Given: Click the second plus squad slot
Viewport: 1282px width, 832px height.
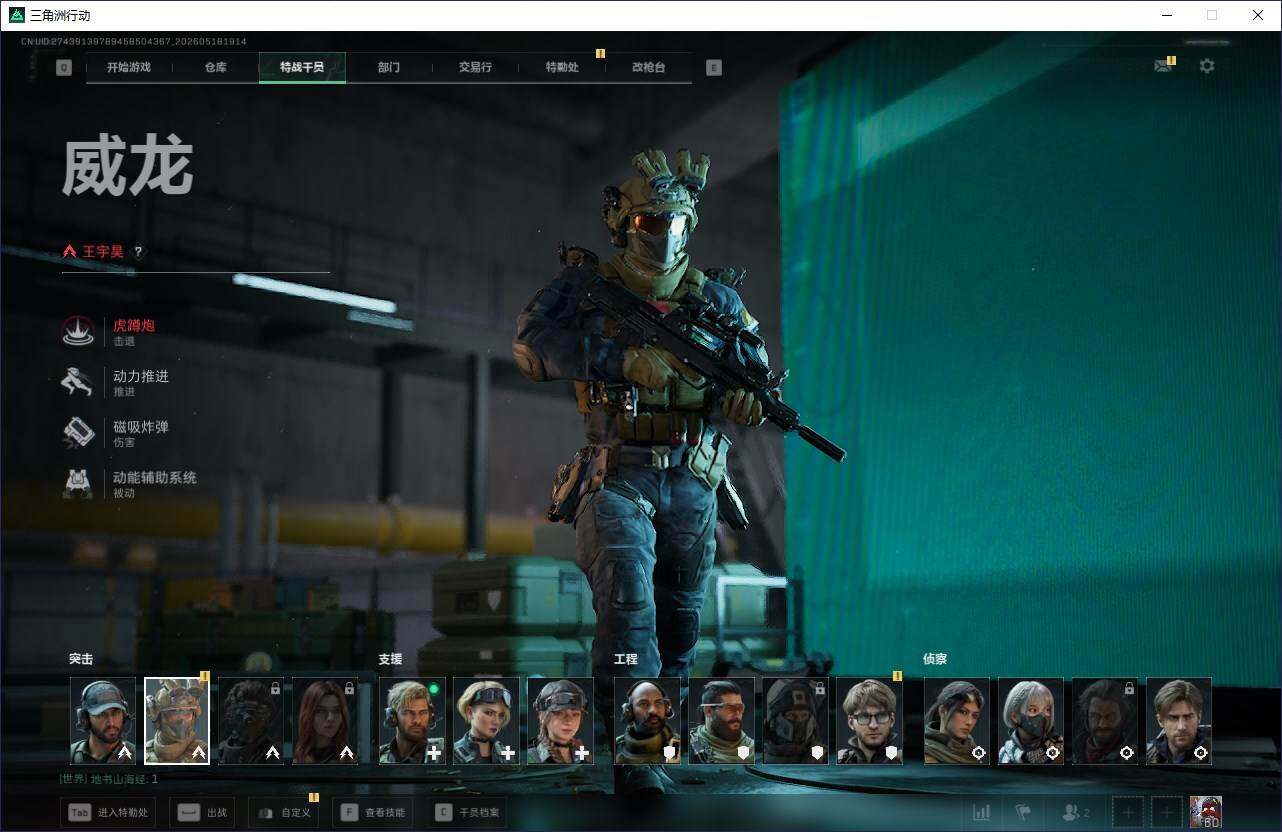Looking at the screenshot, I should [1166, 813].
